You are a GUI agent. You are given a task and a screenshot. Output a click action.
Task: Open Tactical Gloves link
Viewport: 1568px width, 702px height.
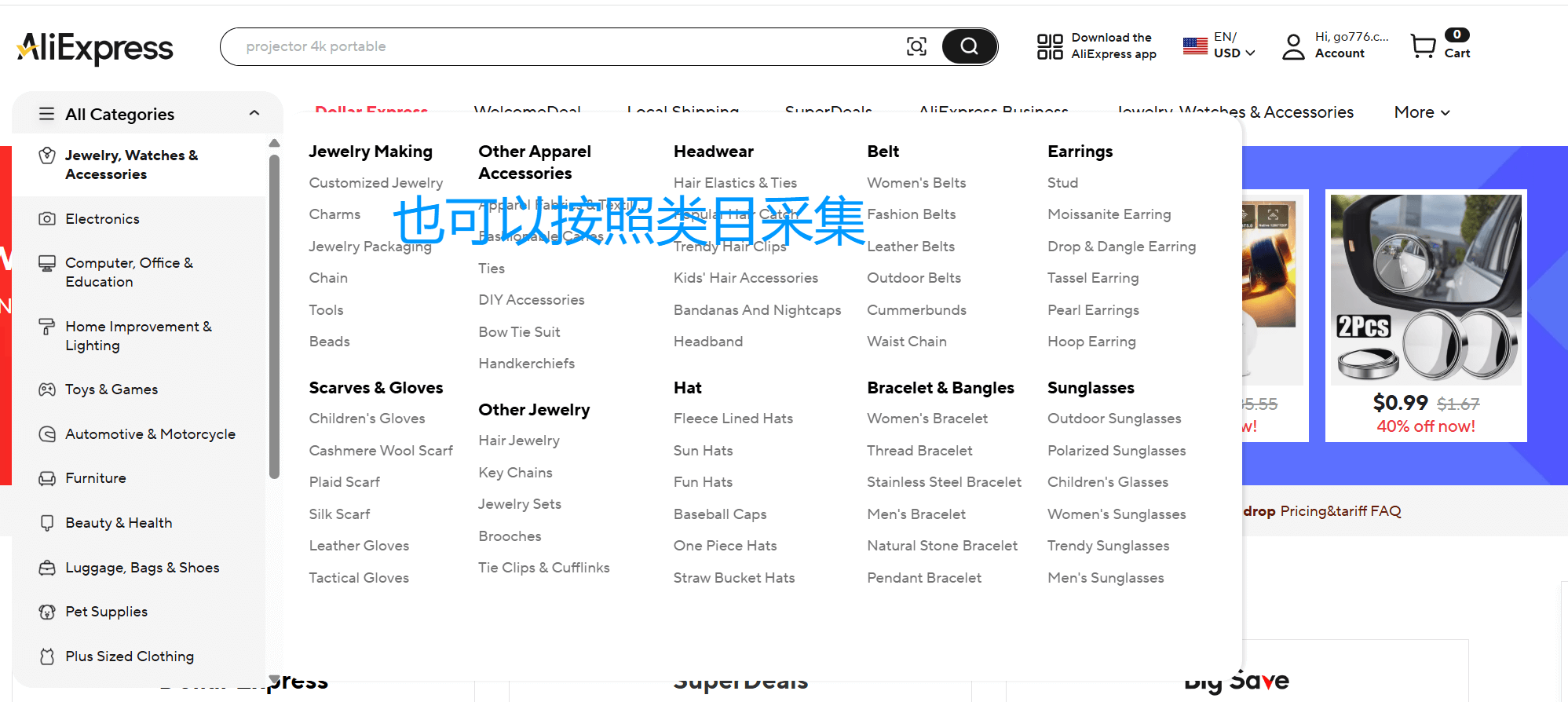[359, 578]
